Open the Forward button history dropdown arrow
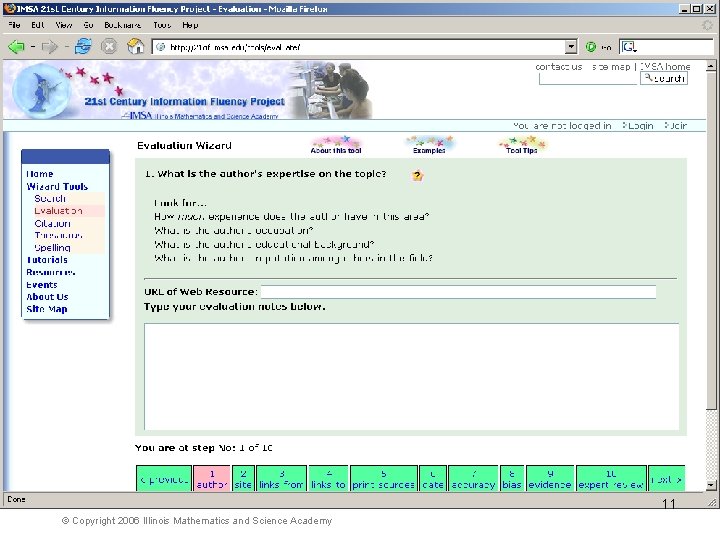This screenshot has width=720, height=540. click(x=66, y=47)
